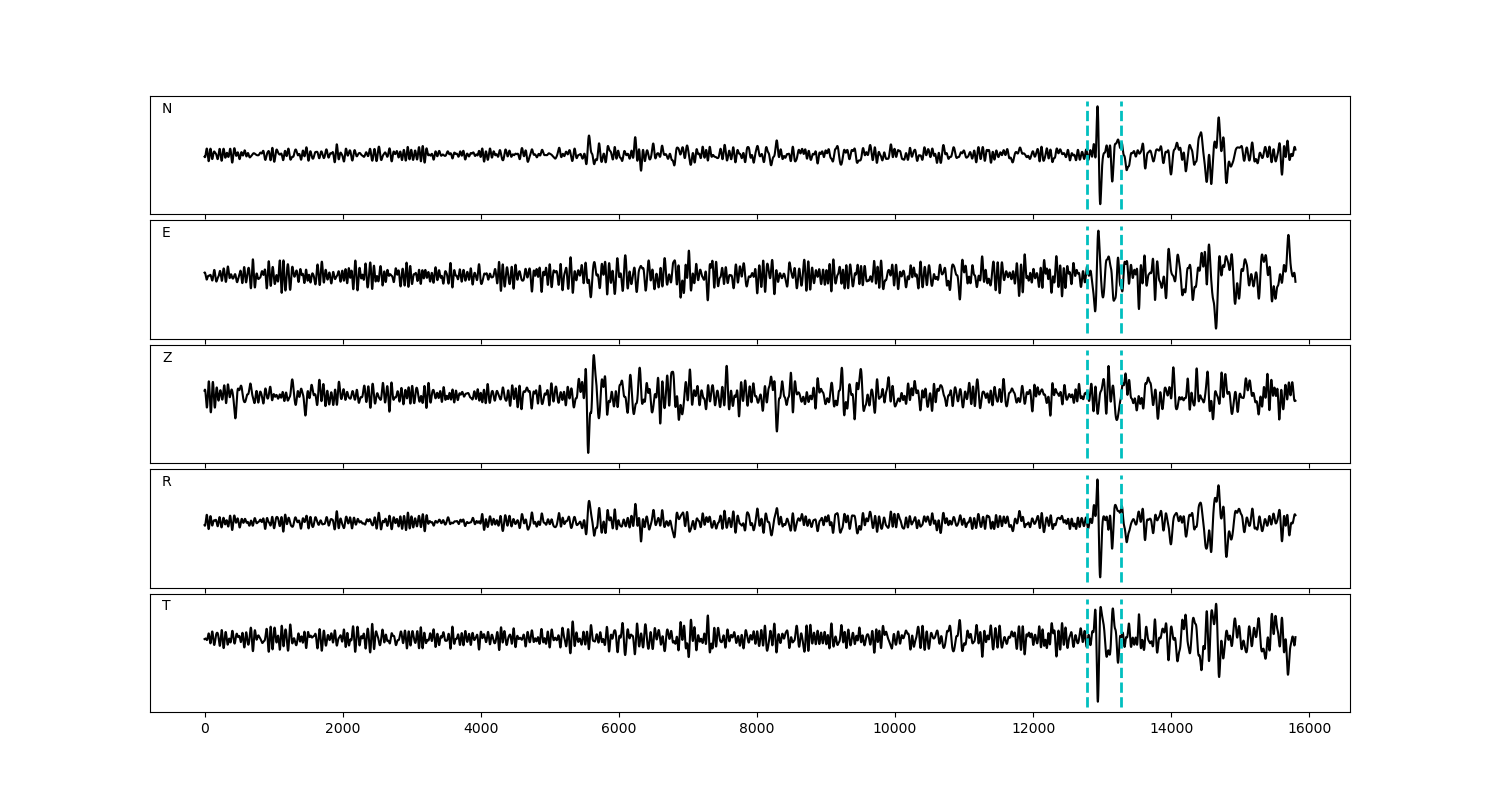Click the x-axis tick label 16000
Viewport: 1500px width, 800px height.
tap(1308, 730)
